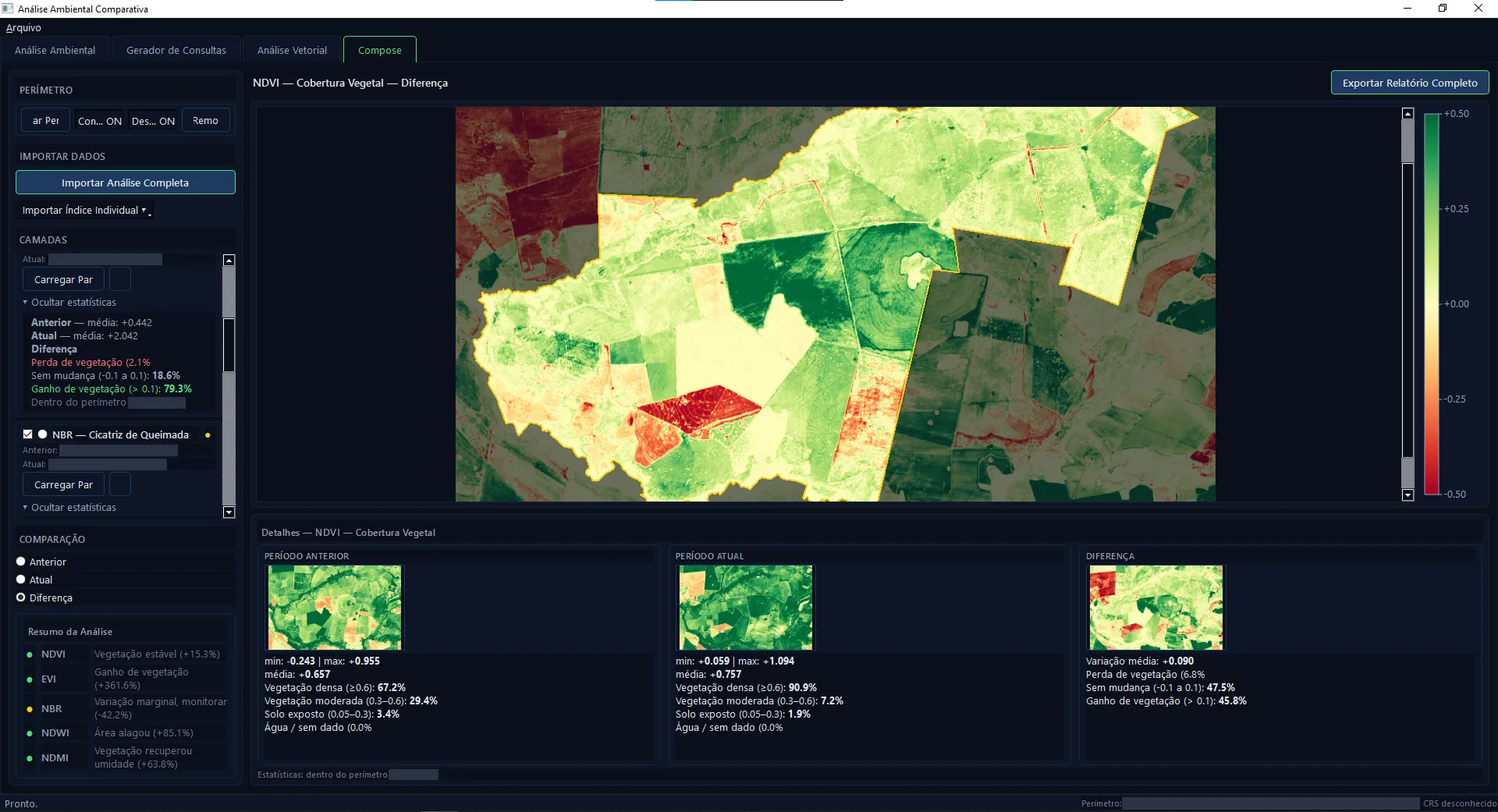Click 'Ganho de vegetação (> 0.1): 79.3%' text
Viewport: 1498px width, 812px height.
point(111,389)
